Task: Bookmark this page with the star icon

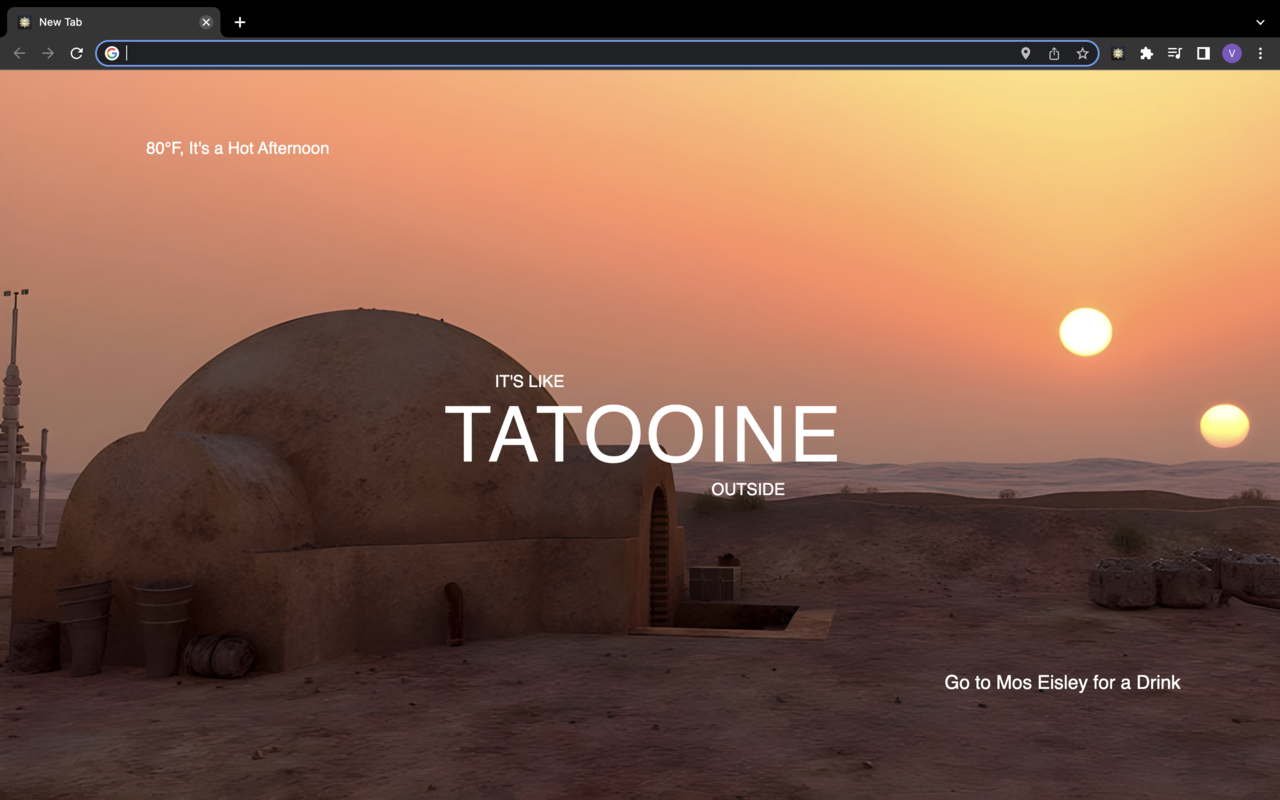Action: coord(1083,53)
